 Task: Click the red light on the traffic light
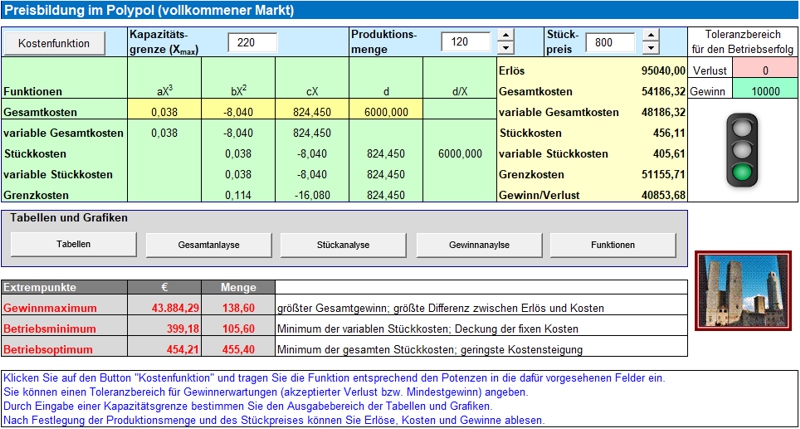click(743, 126)
